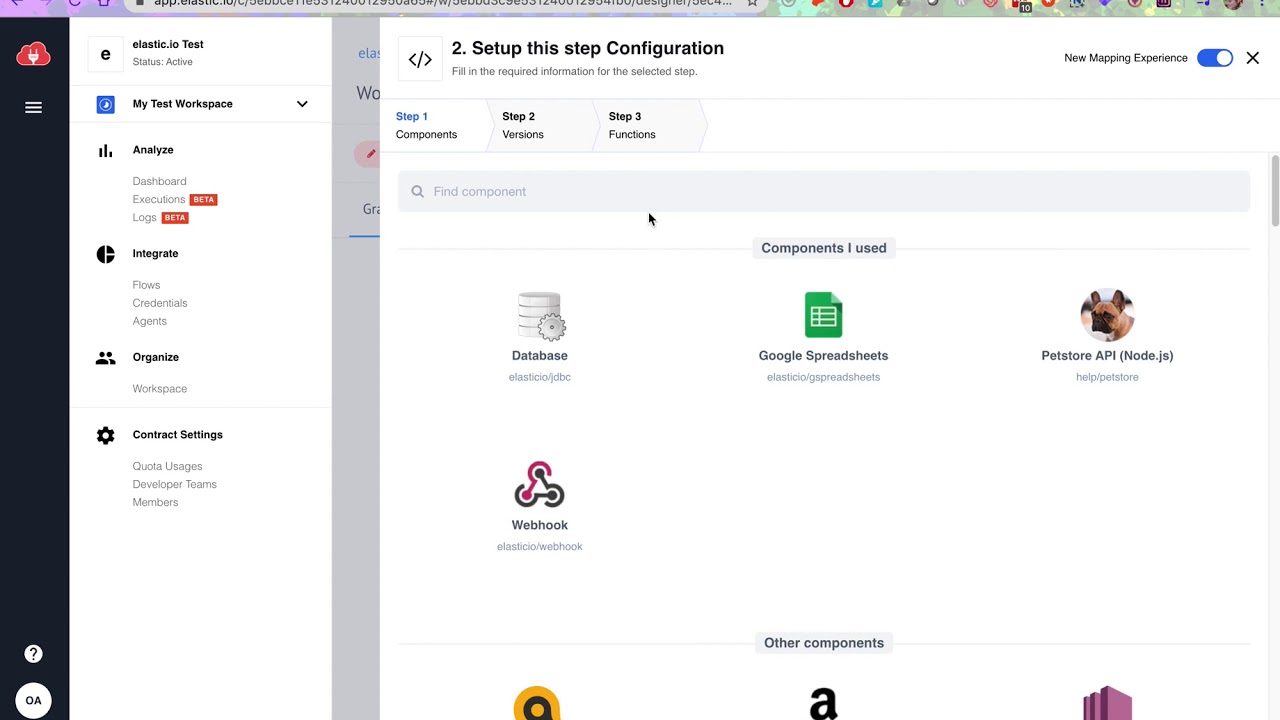Click the Analyze bar chart icon

pos(105,150)
